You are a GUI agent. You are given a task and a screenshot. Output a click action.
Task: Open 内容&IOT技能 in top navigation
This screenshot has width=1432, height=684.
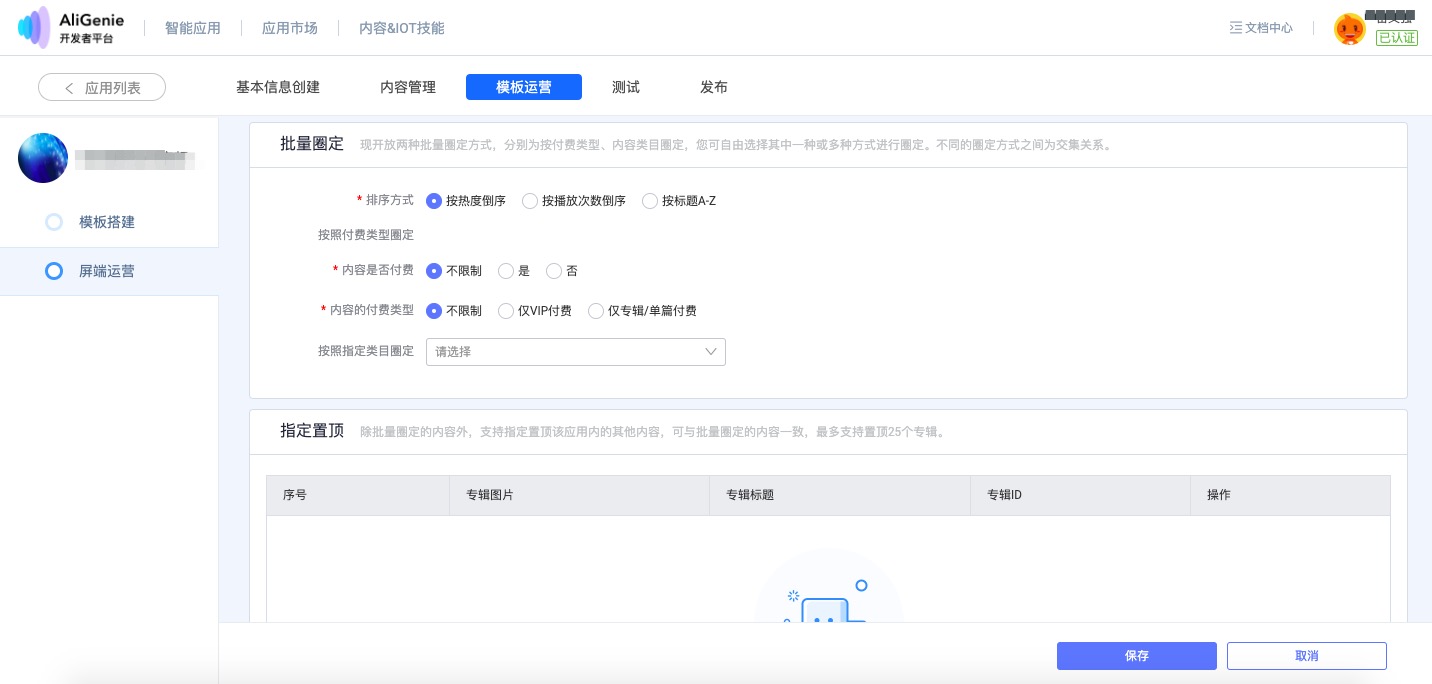[402, 28]
